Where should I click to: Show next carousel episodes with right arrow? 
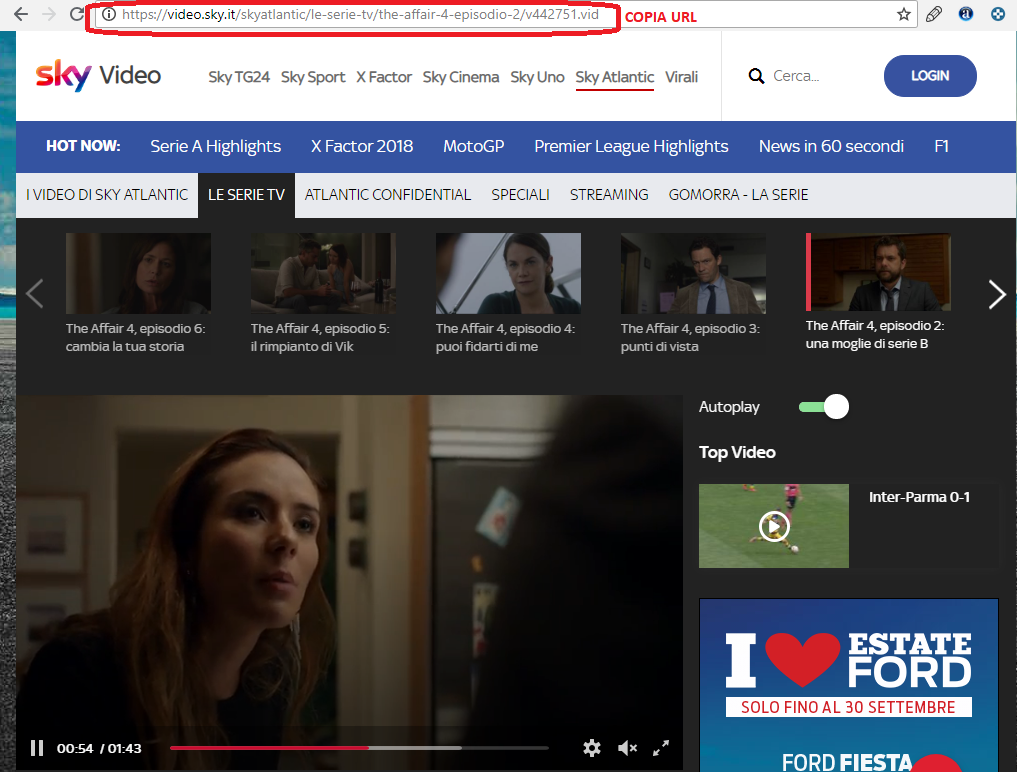click(997, 294)
